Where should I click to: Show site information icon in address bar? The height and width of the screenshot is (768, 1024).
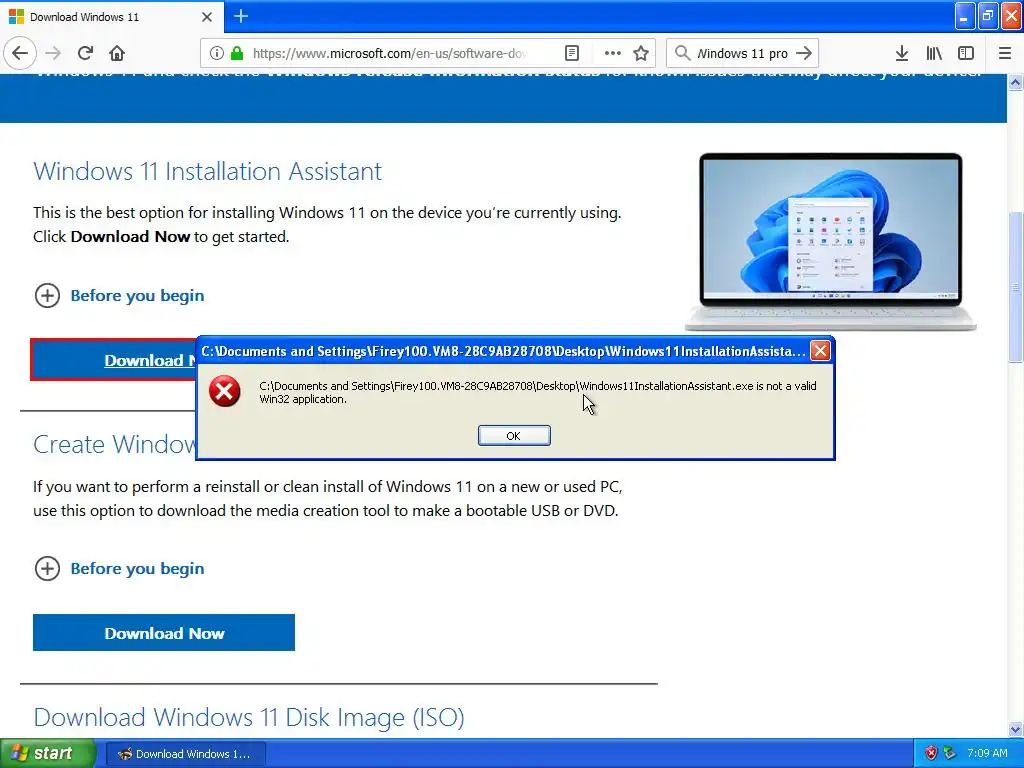[x=216, y=53]
